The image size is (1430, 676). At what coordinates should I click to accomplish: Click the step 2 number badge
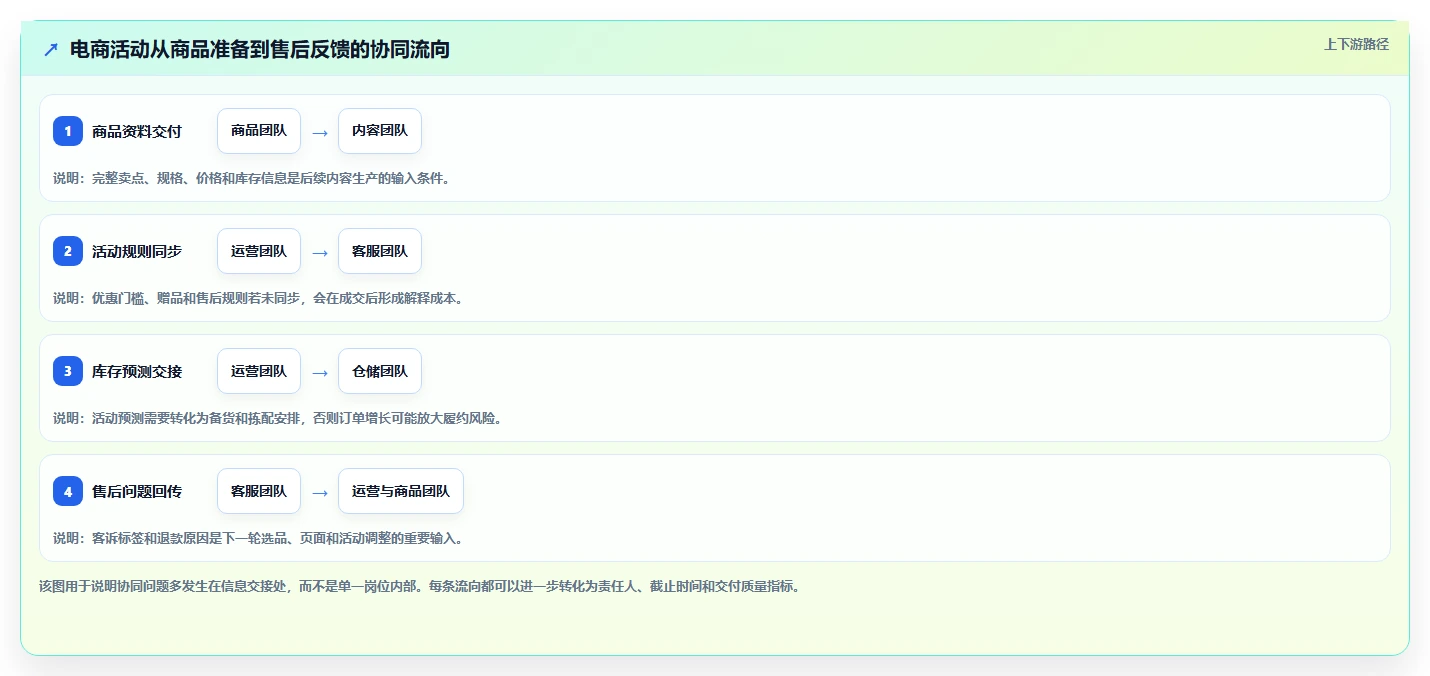[x=68, y=251]
